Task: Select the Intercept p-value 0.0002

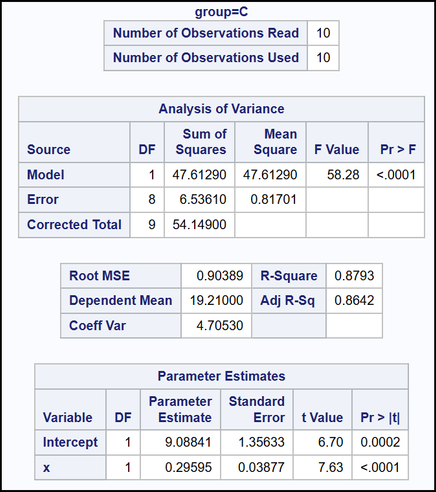Action: click(380, 442)
